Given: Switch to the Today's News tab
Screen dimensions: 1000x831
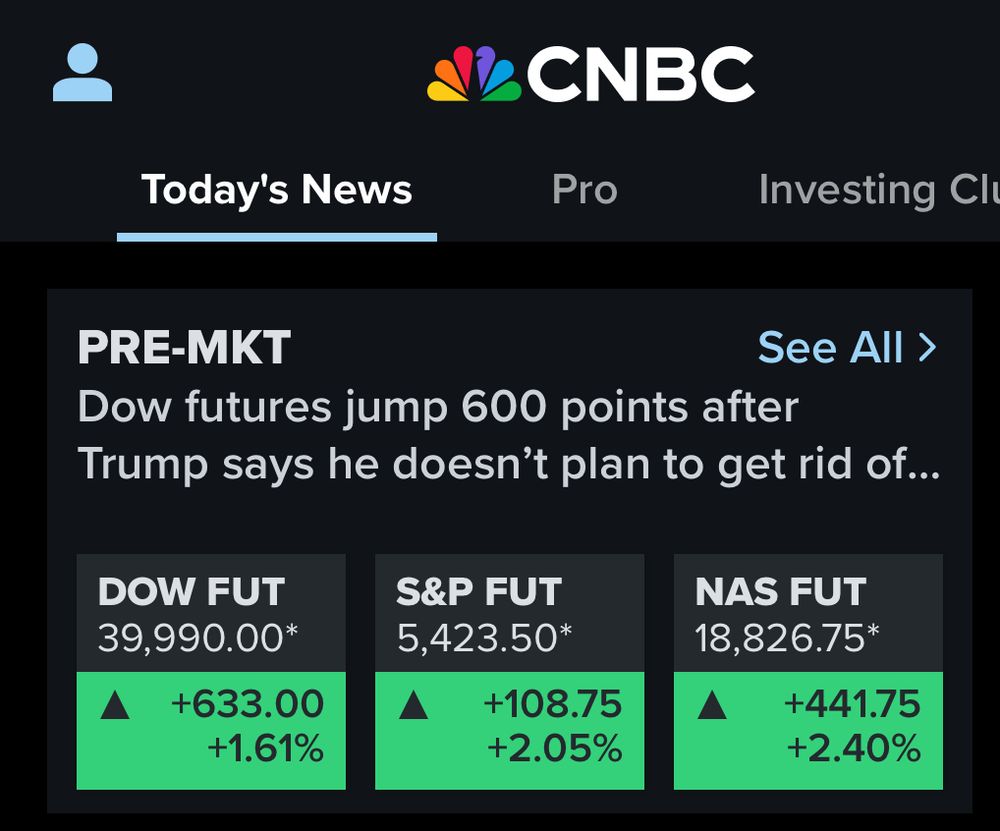Looking at the screenshot, I should click(x=277, y=189).
